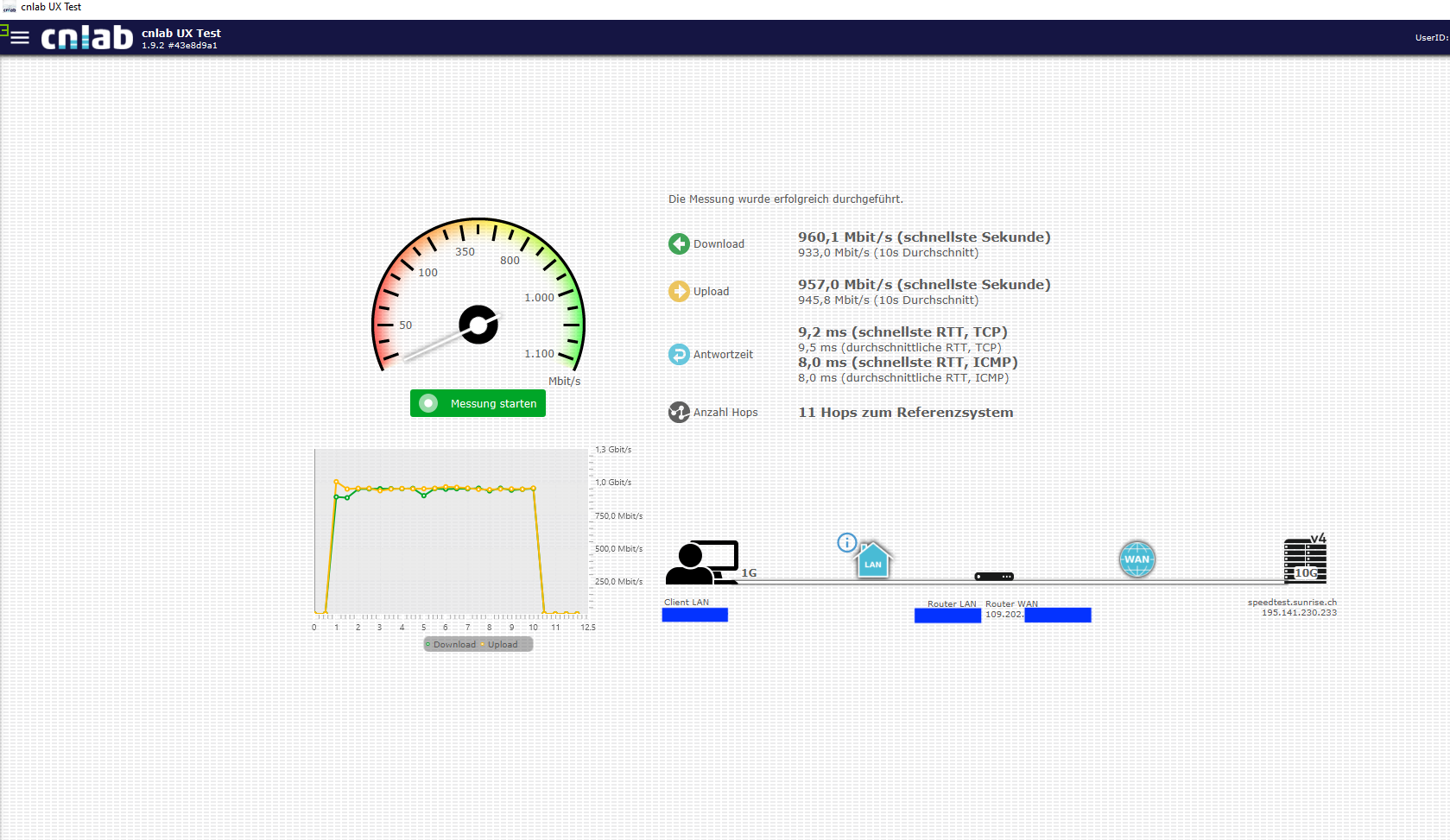Click the blue Antwortzeit icon
The width and height of the screenshot is (1450, 840).
click(679, 354)
